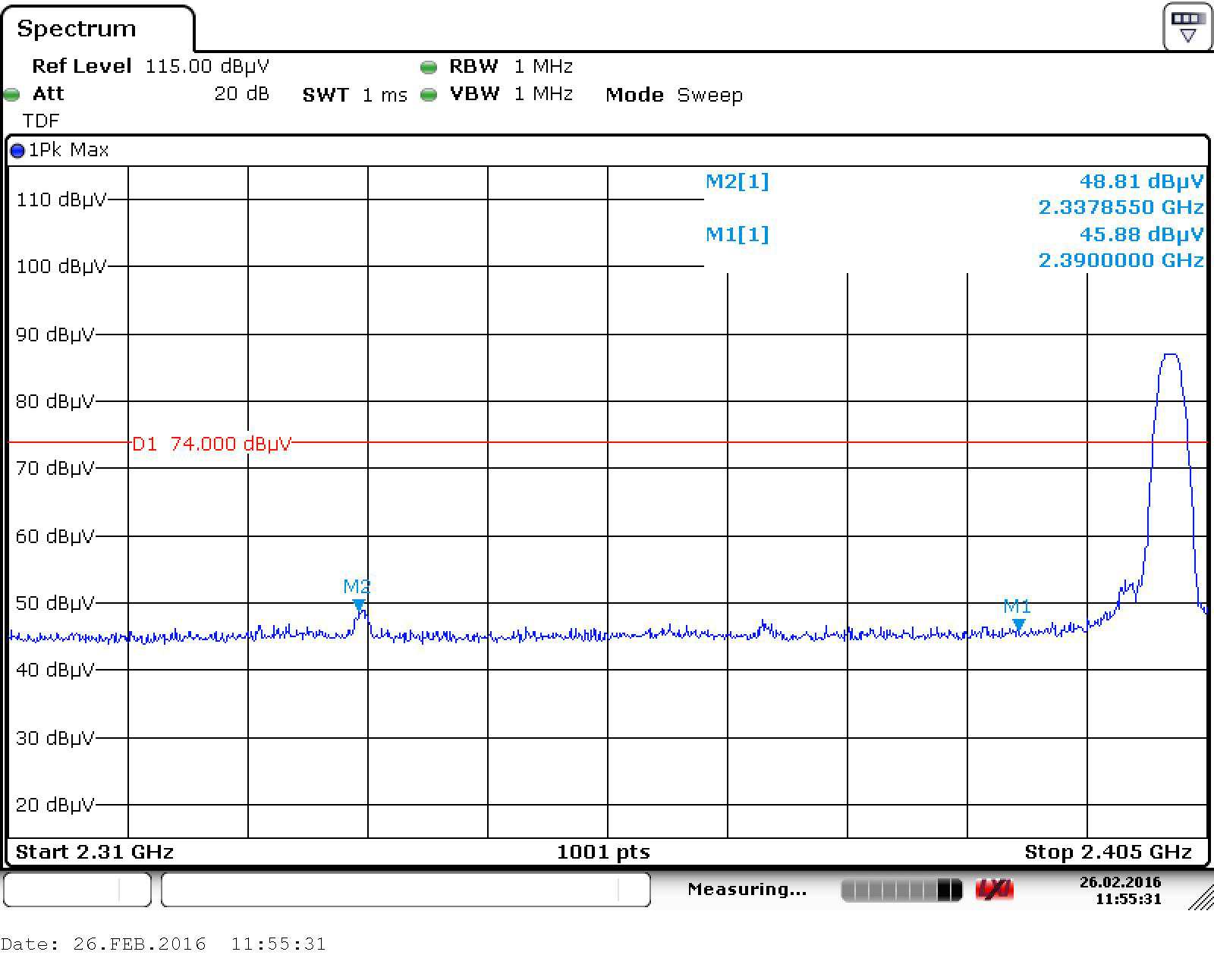Click the Mode Sweep setting

(x=674, y=95)
